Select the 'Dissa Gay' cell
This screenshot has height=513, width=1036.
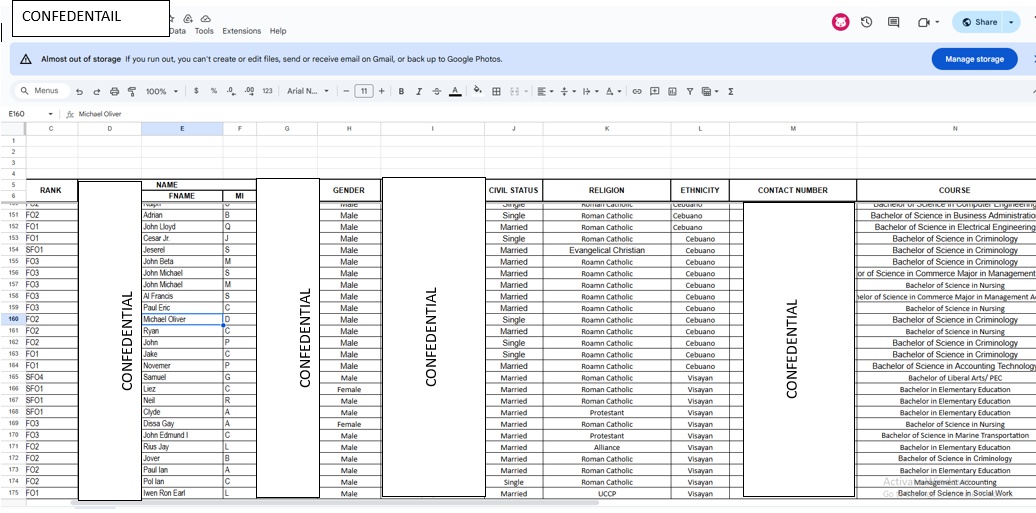182,424
